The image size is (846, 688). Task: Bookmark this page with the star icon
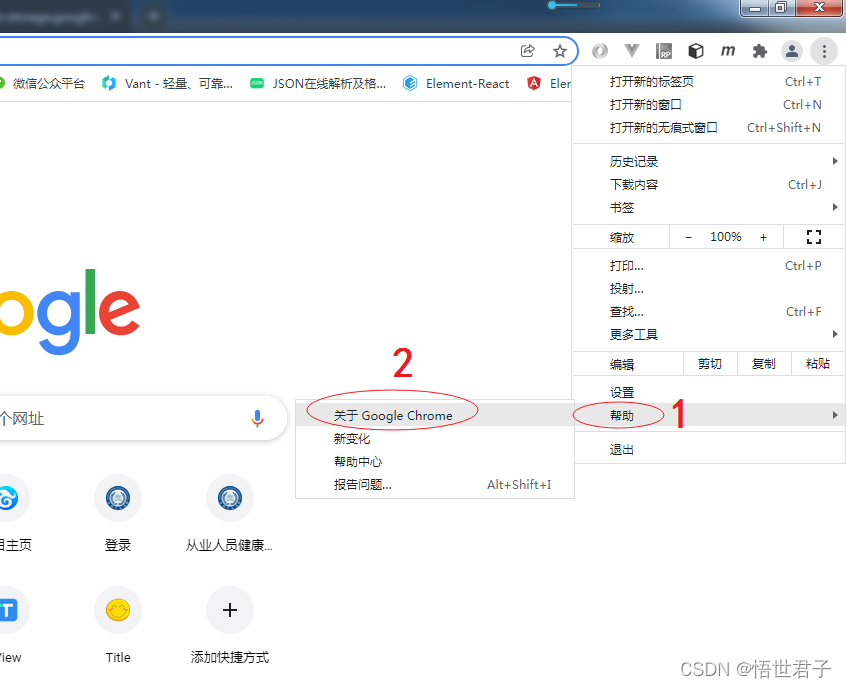pyautogui.click(x=560, y=51)
